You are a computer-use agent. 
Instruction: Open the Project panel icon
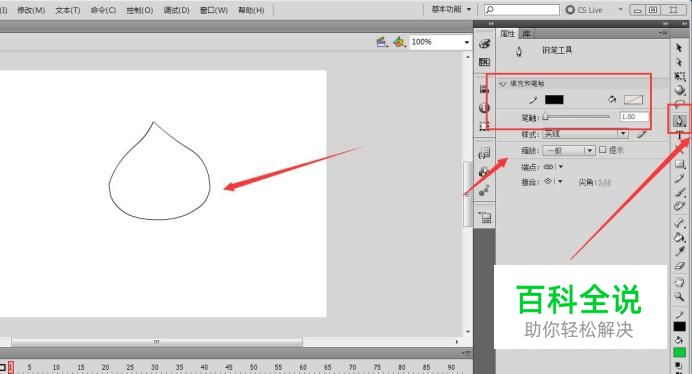pos(485,217)
